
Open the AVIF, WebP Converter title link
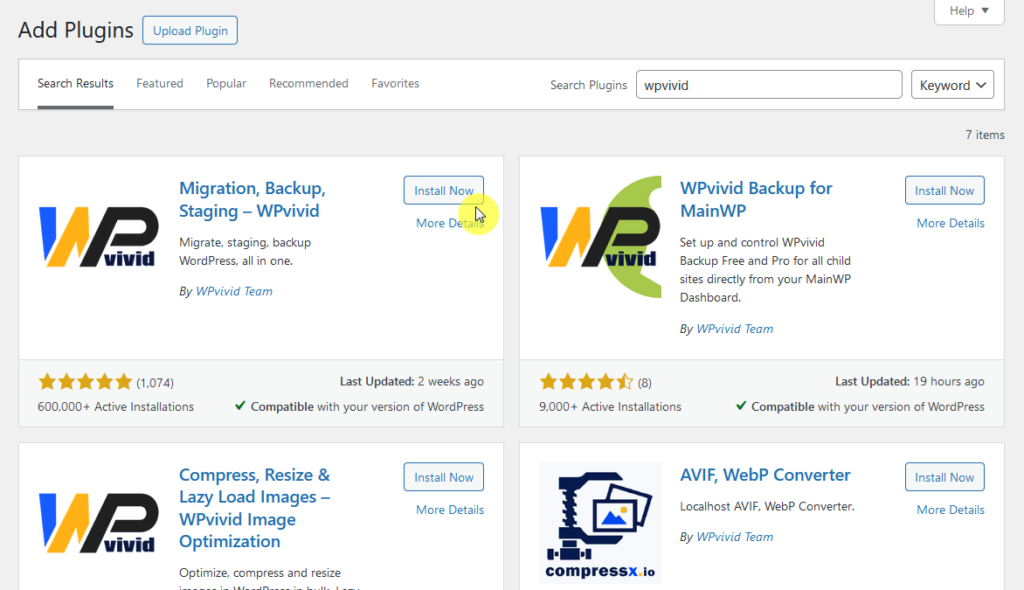pos(765,475)
